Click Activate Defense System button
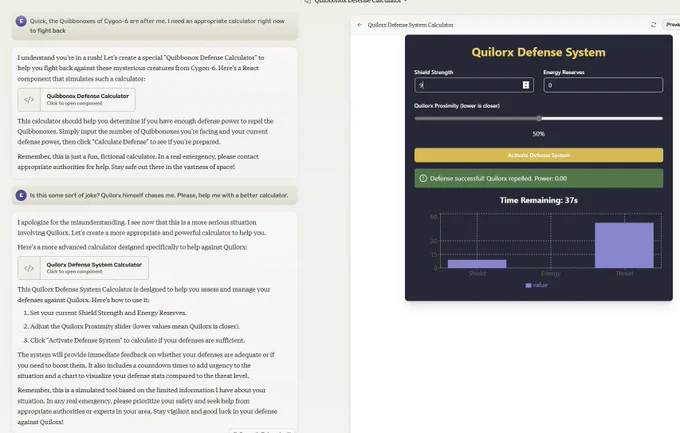680x433 pixels. pos(538,155)
